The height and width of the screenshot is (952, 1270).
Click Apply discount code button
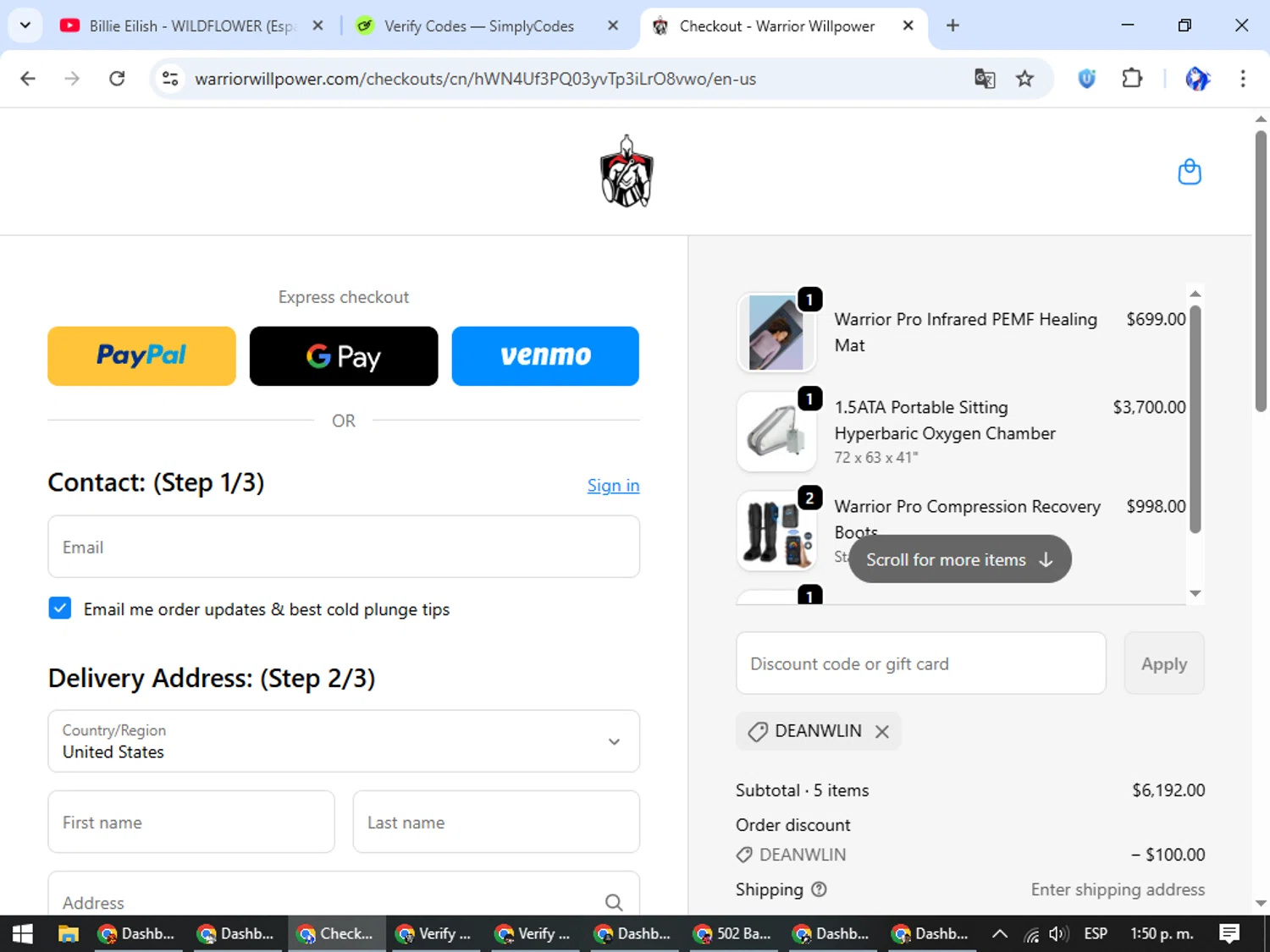click(x=1164, y=663)
